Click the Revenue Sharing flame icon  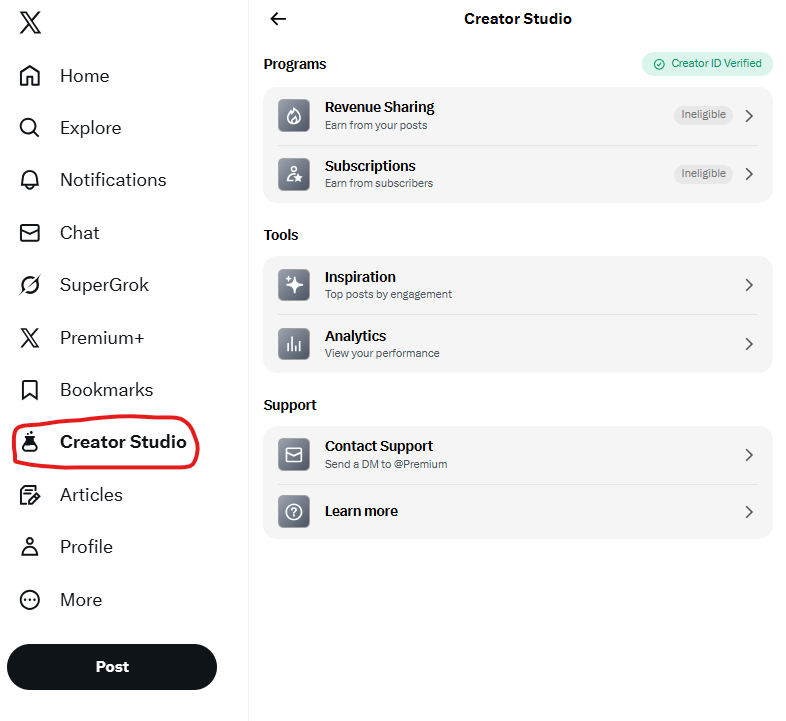click(294, 116)
